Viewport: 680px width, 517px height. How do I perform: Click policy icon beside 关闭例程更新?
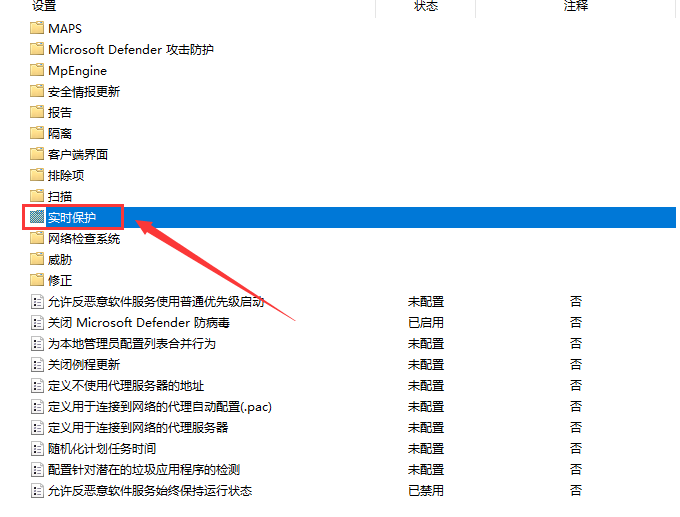pyautogui.click(x=38, y=364)
